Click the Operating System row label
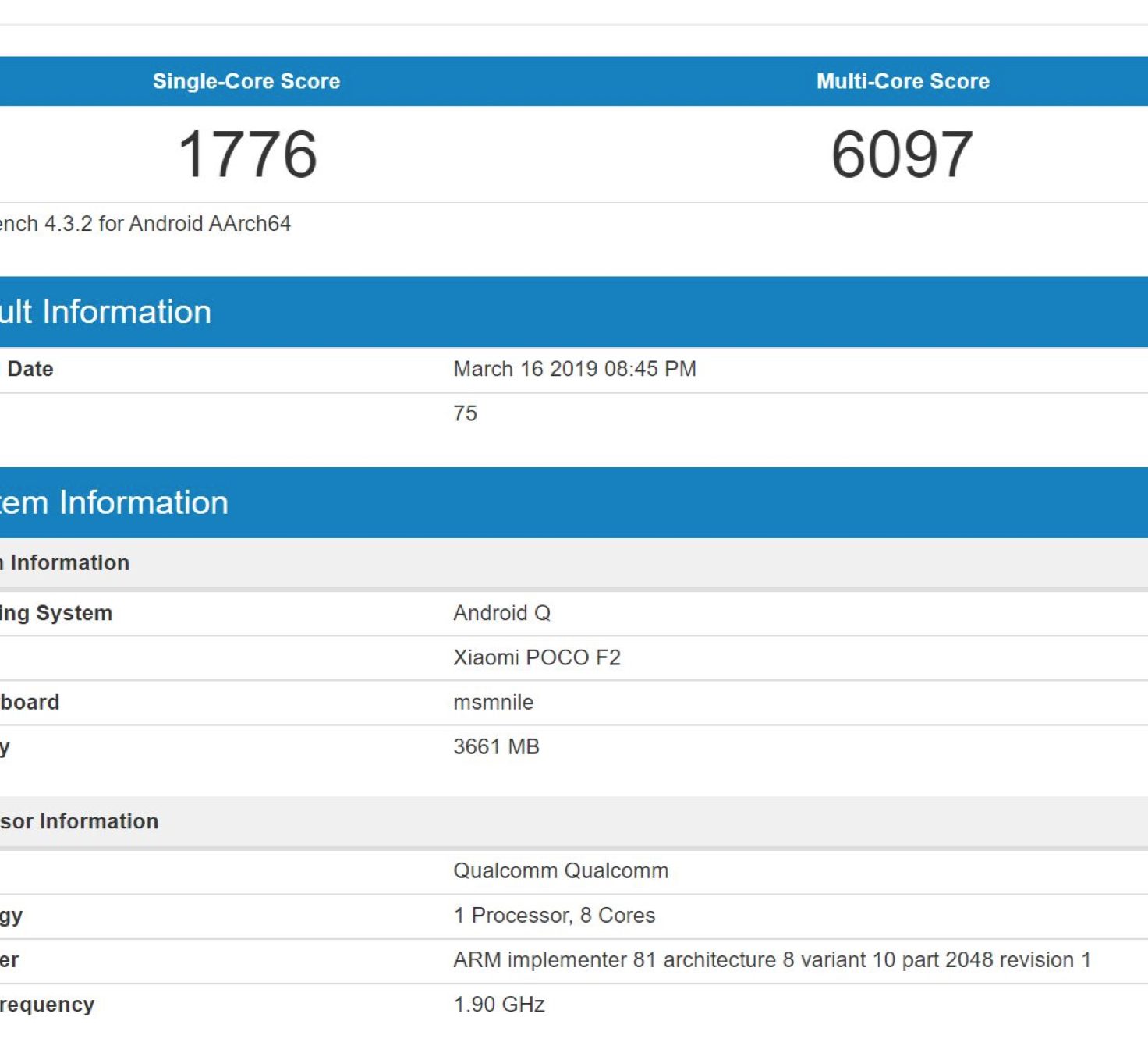1148x1049 pixels. pyautogui.click(x=55, y=613)
